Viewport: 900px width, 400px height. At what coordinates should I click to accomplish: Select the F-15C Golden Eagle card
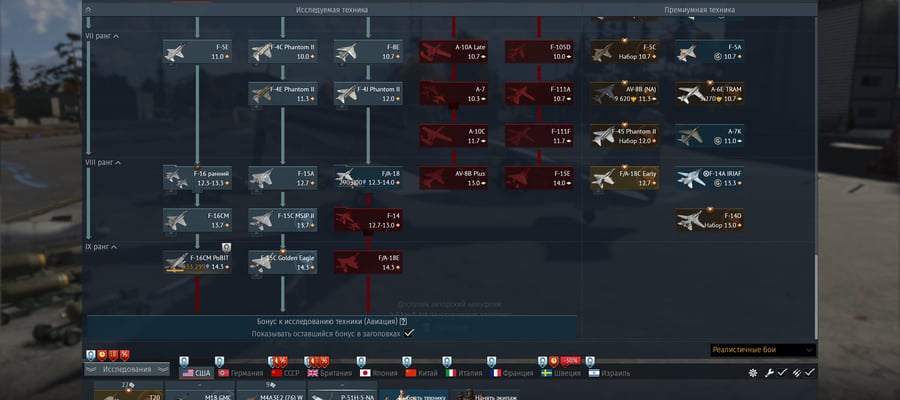pyautogui.click(x=283, y=262)
